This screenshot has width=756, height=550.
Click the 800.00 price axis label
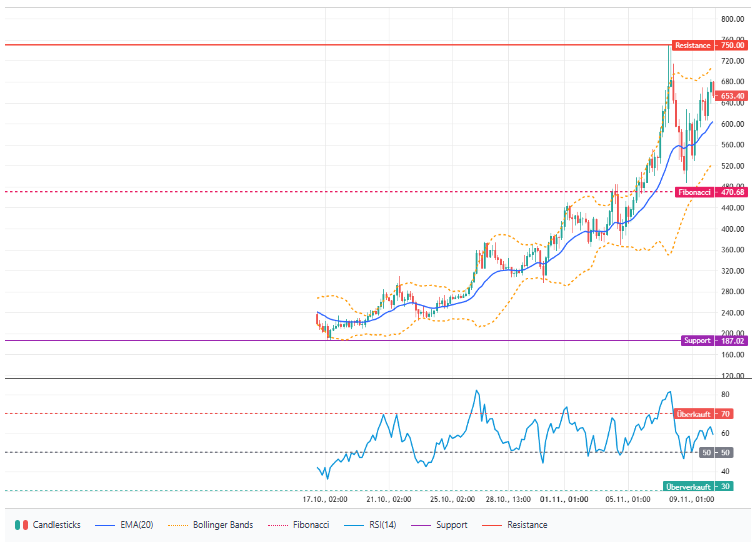click(733, 19)
